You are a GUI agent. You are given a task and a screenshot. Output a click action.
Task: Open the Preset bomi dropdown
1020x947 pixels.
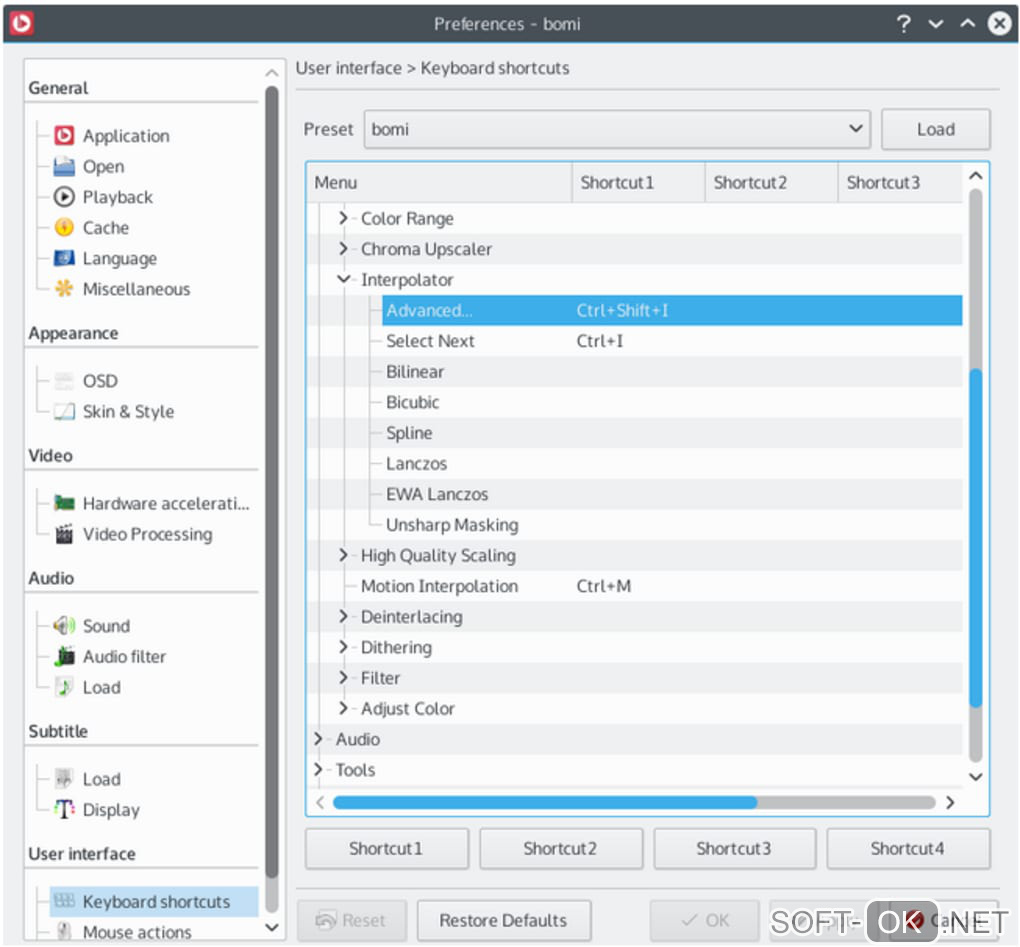(x=617, y=129)
